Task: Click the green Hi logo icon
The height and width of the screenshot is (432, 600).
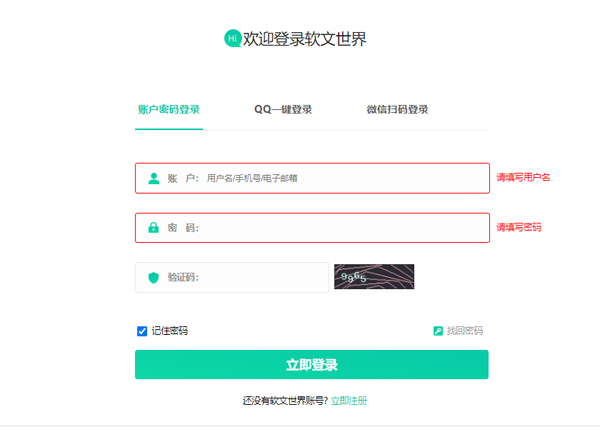Action: [x=233, y=38]
